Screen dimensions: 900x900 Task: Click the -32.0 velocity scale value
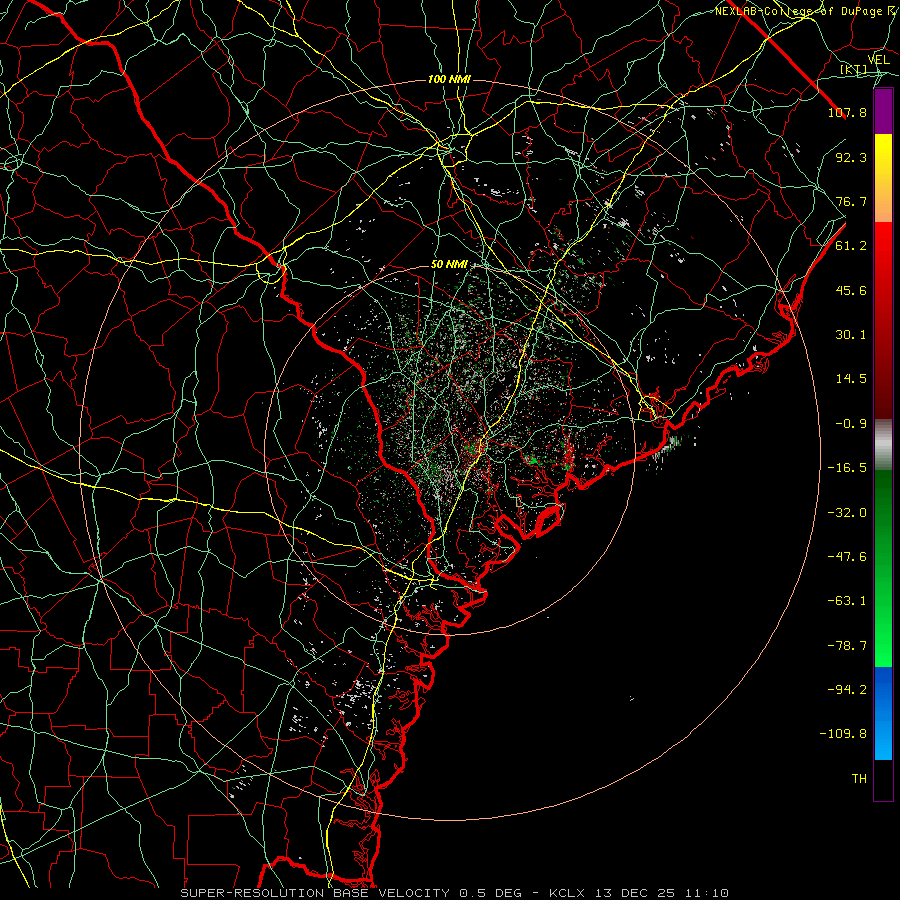(x=847, y=513)
